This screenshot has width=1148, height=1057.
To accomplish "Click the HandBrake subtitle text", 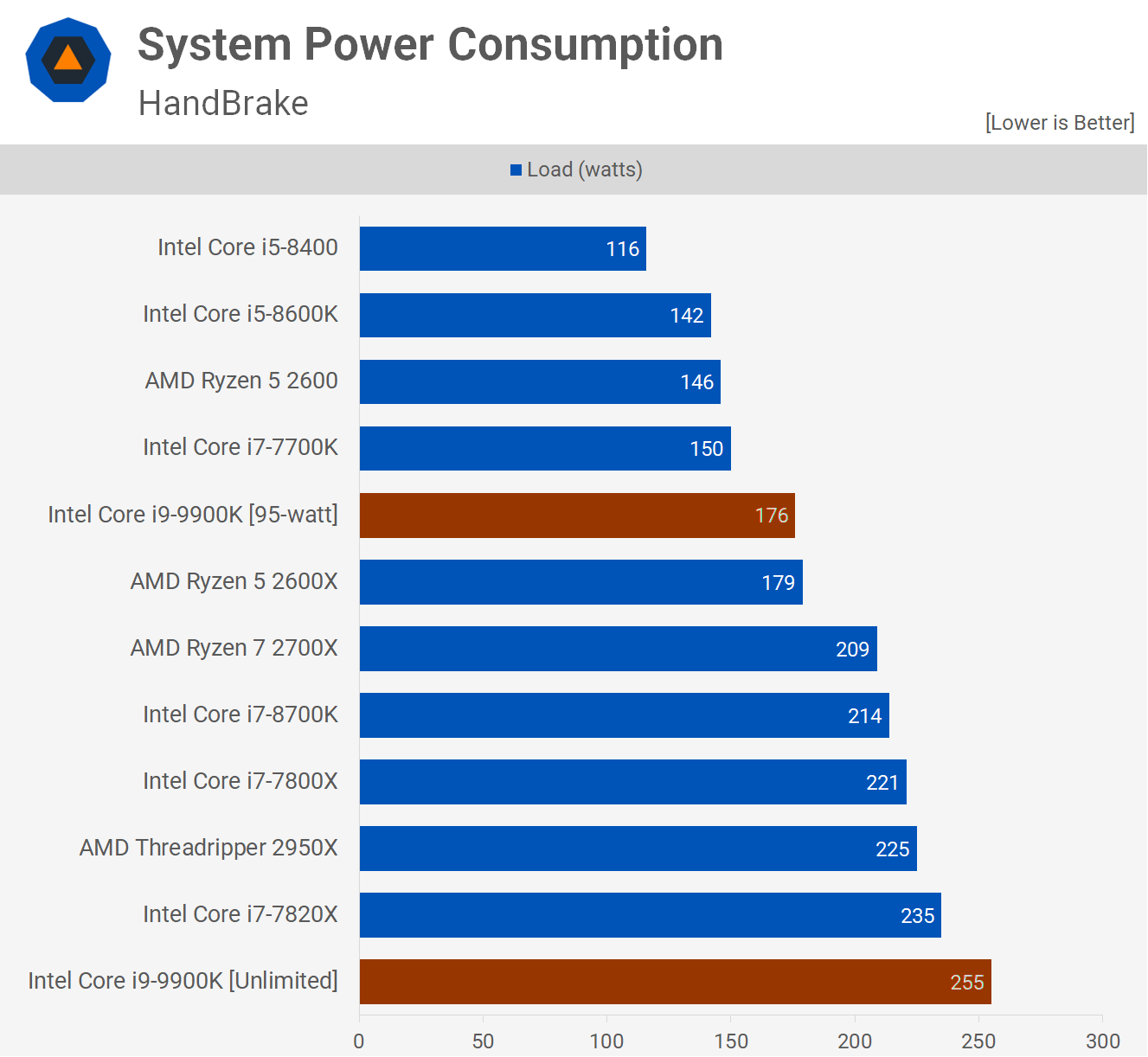I will point(223,104).
